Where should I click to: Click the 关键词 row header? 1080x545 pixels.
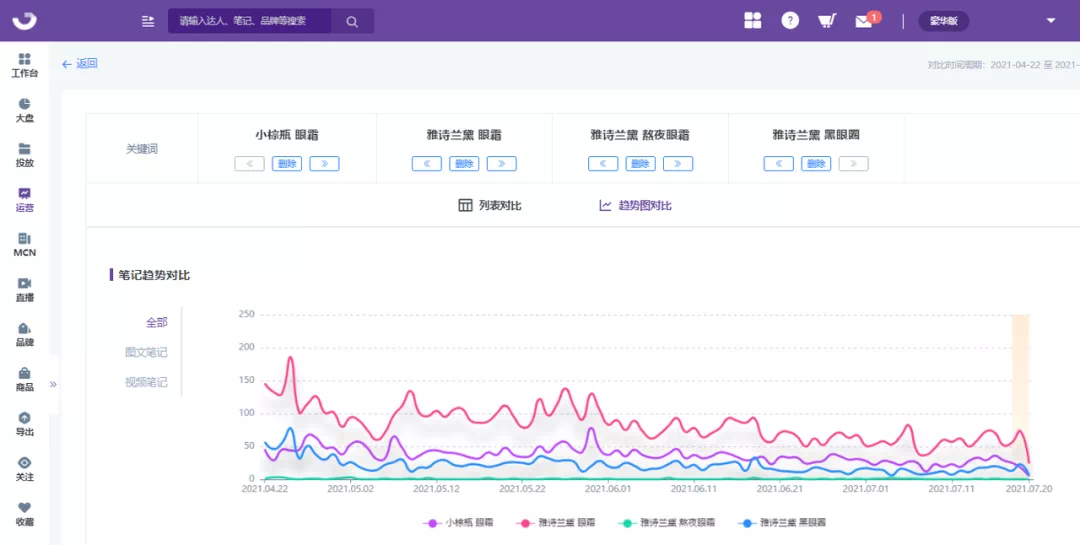coord(142,149)
